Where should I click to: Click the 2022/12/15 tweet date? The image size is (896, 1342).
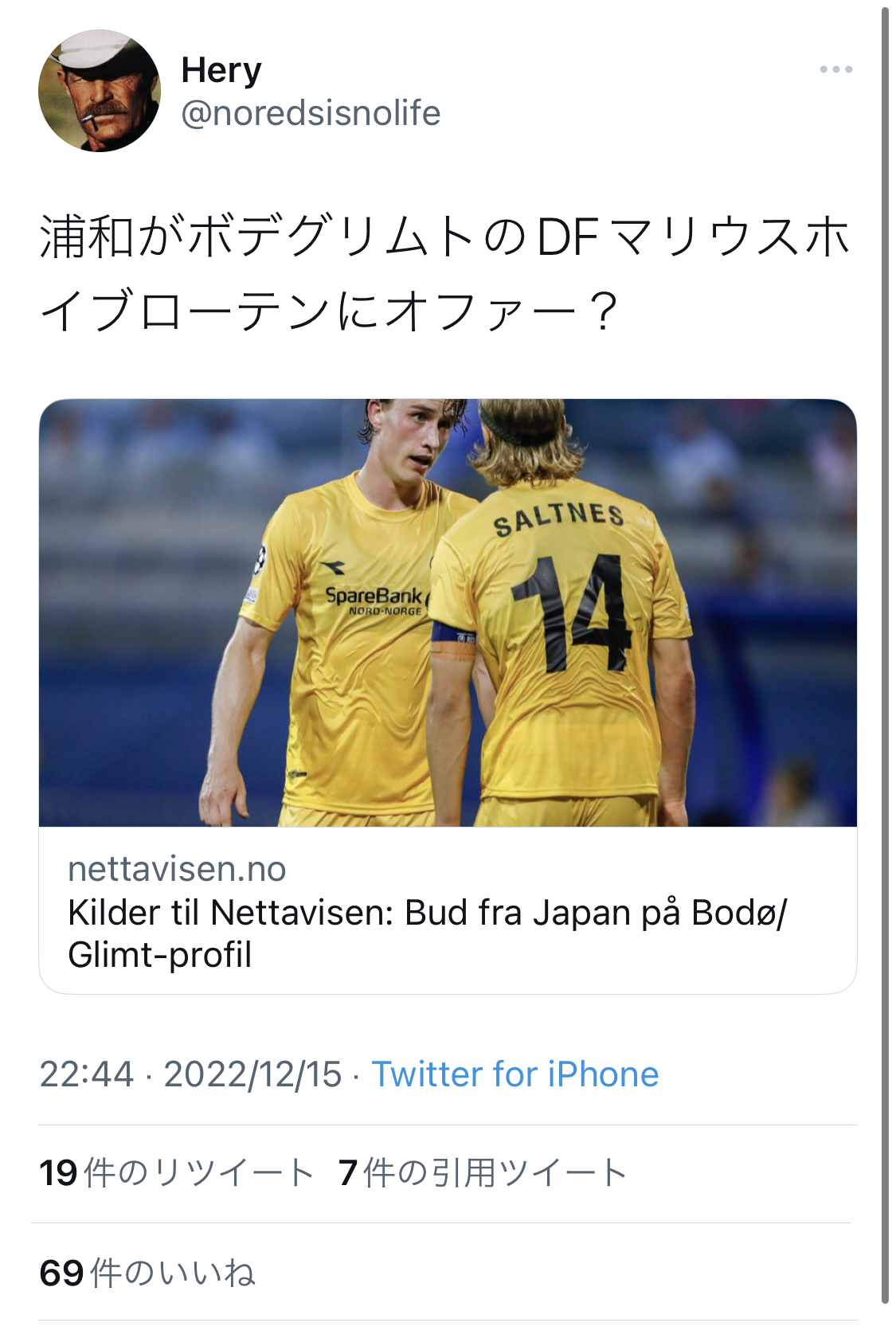(252, 1074)
